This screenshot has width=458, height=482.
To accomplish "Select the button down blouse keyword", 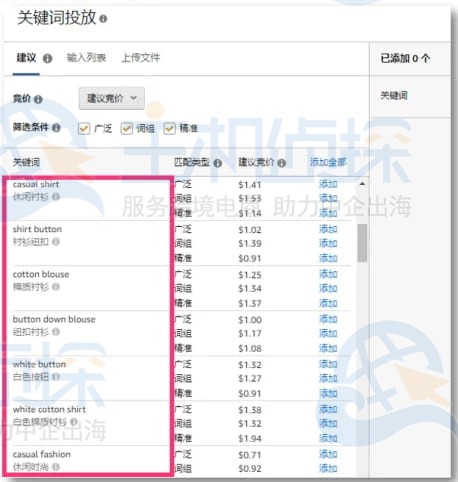I will coord(54,319).
